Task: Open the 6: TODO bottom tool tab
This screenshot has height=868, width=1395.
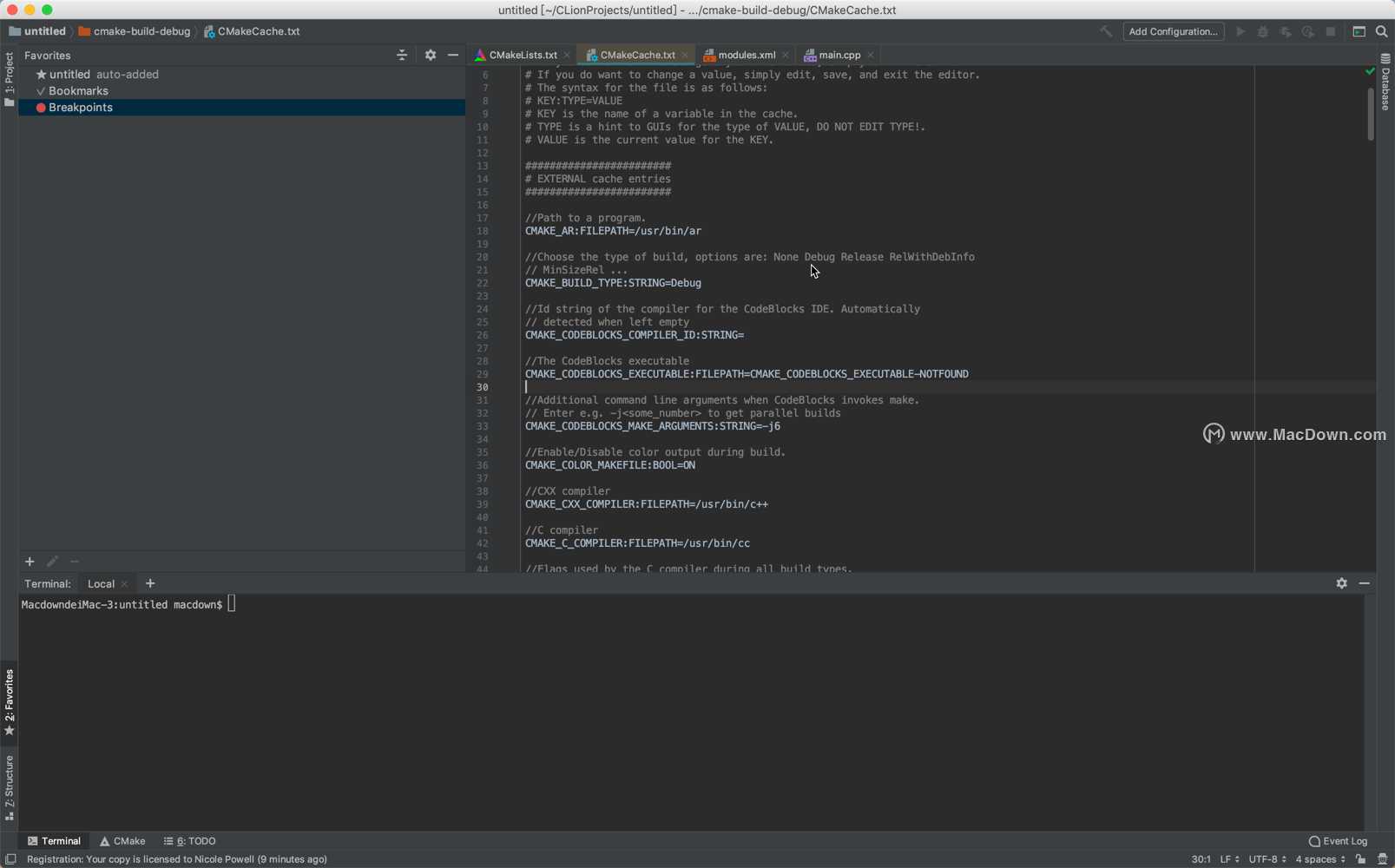Action: click(190, 841)
